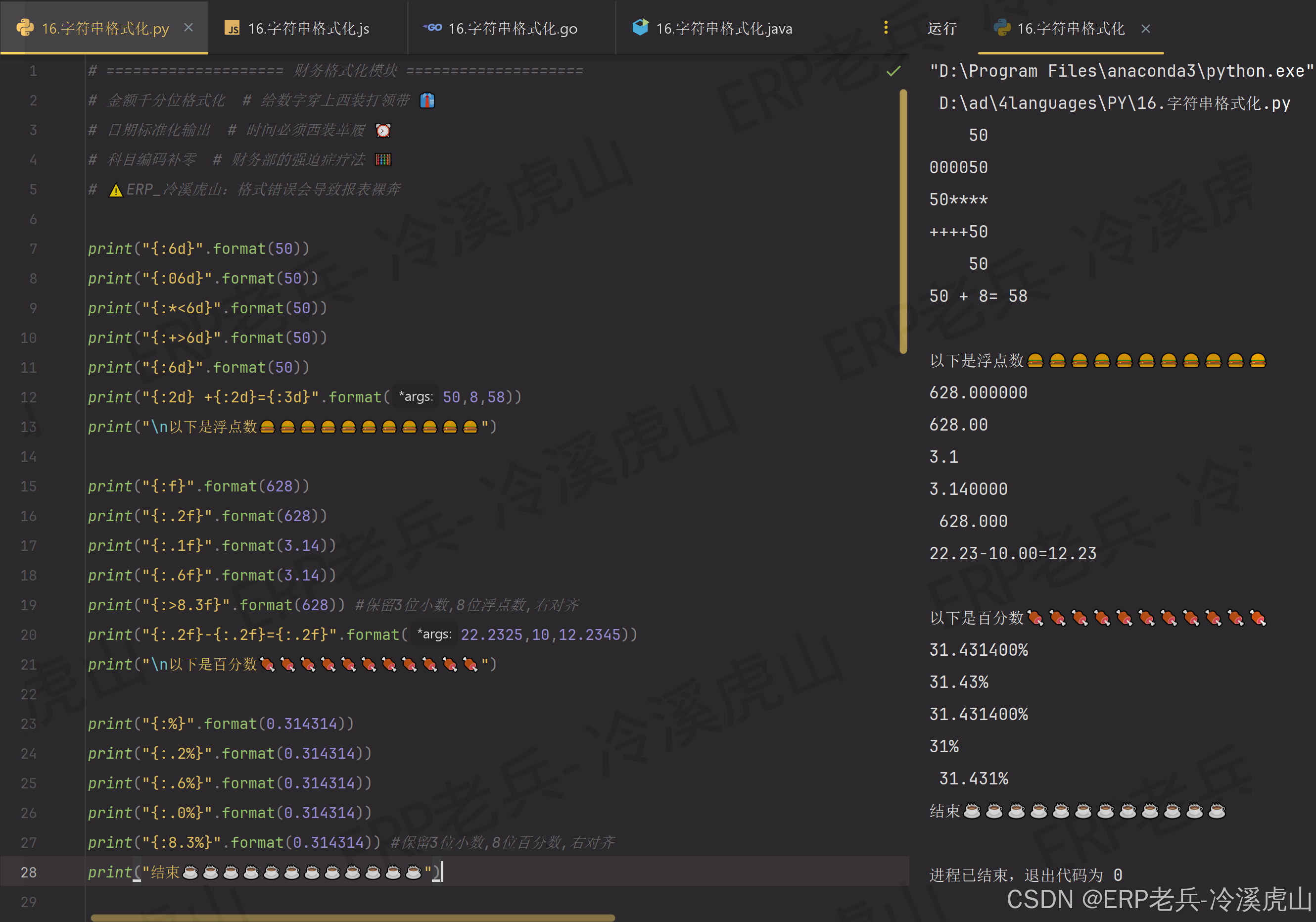Click the JS icon on the JavaScript tab
This screenshot has height=922, width=1316.
233,28
